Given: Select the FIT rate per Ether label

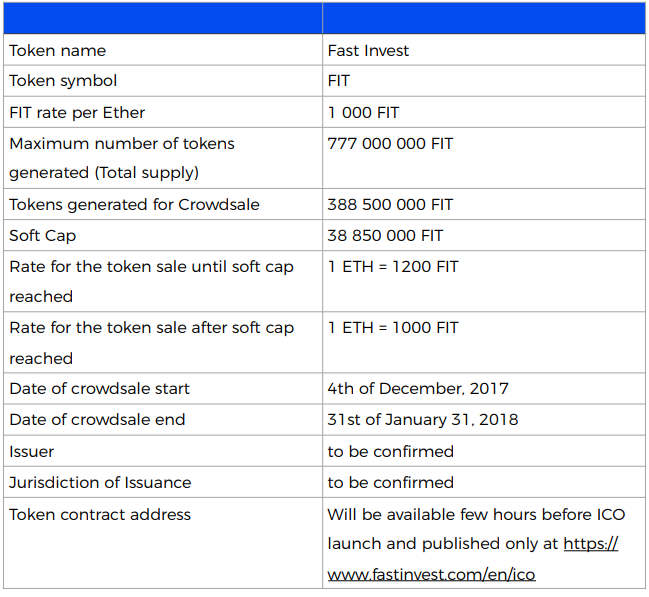Looking at the screenshot, I should click(x=77, y=113).
